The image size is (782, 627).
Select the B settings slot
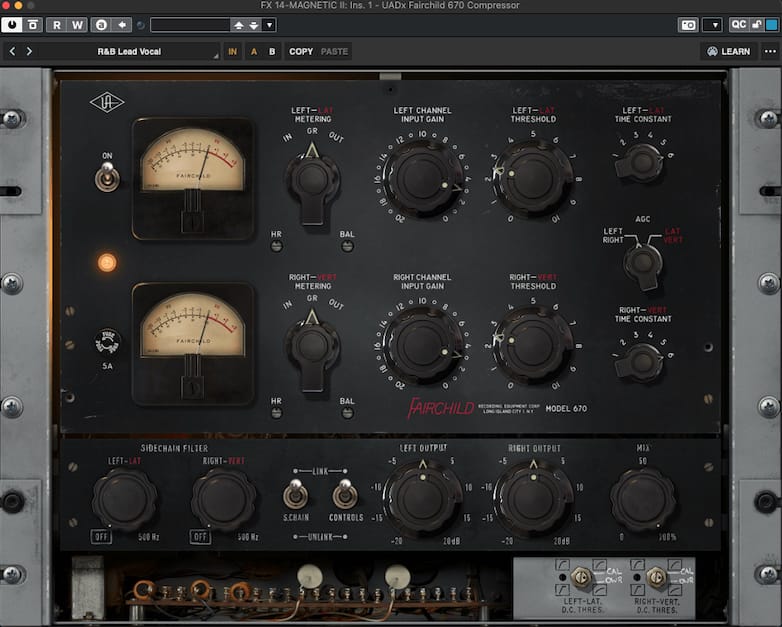pos(272,51)
